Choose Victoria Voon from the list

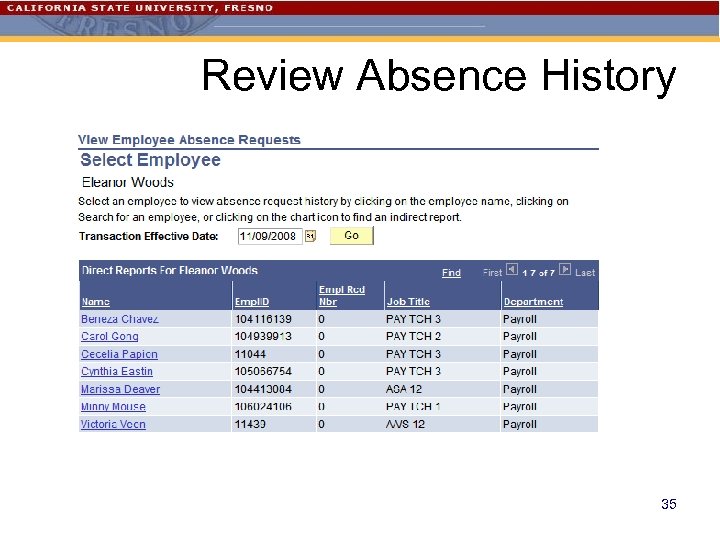tap(113, 424)
